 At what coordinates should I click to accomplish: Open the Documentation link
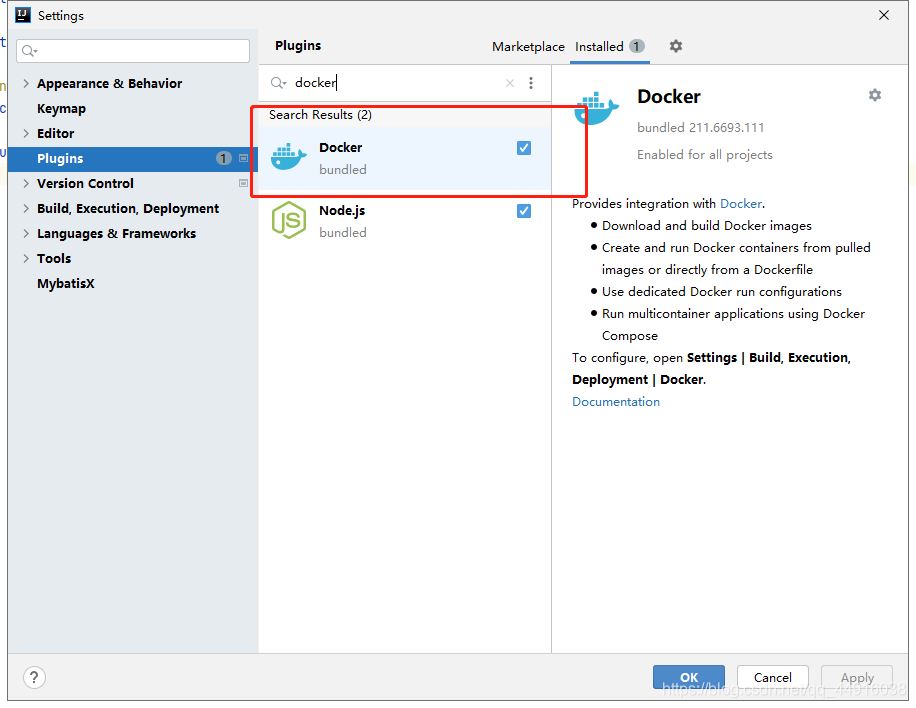[616, 402]
